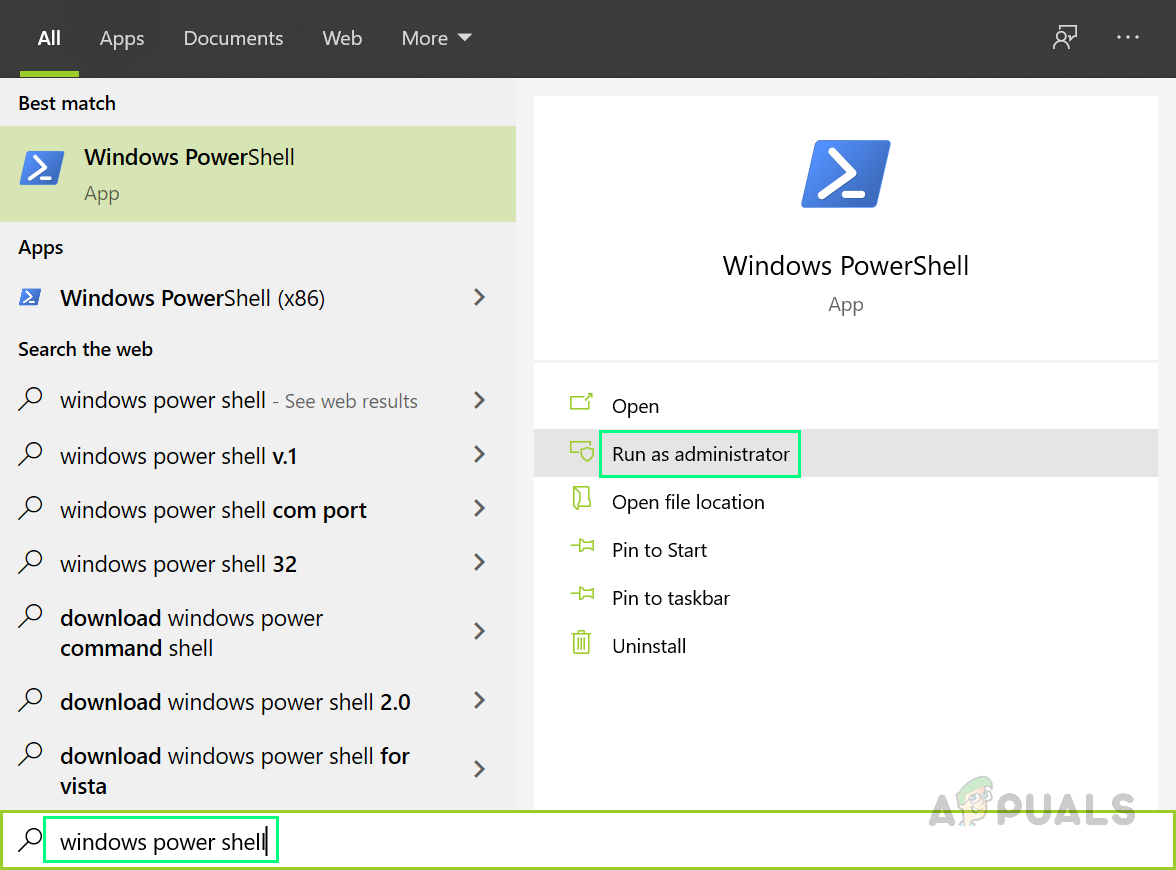This screenshot has width=1176, height=870.
Task: Switch to the Documents tab
Action: pos(233,38)
